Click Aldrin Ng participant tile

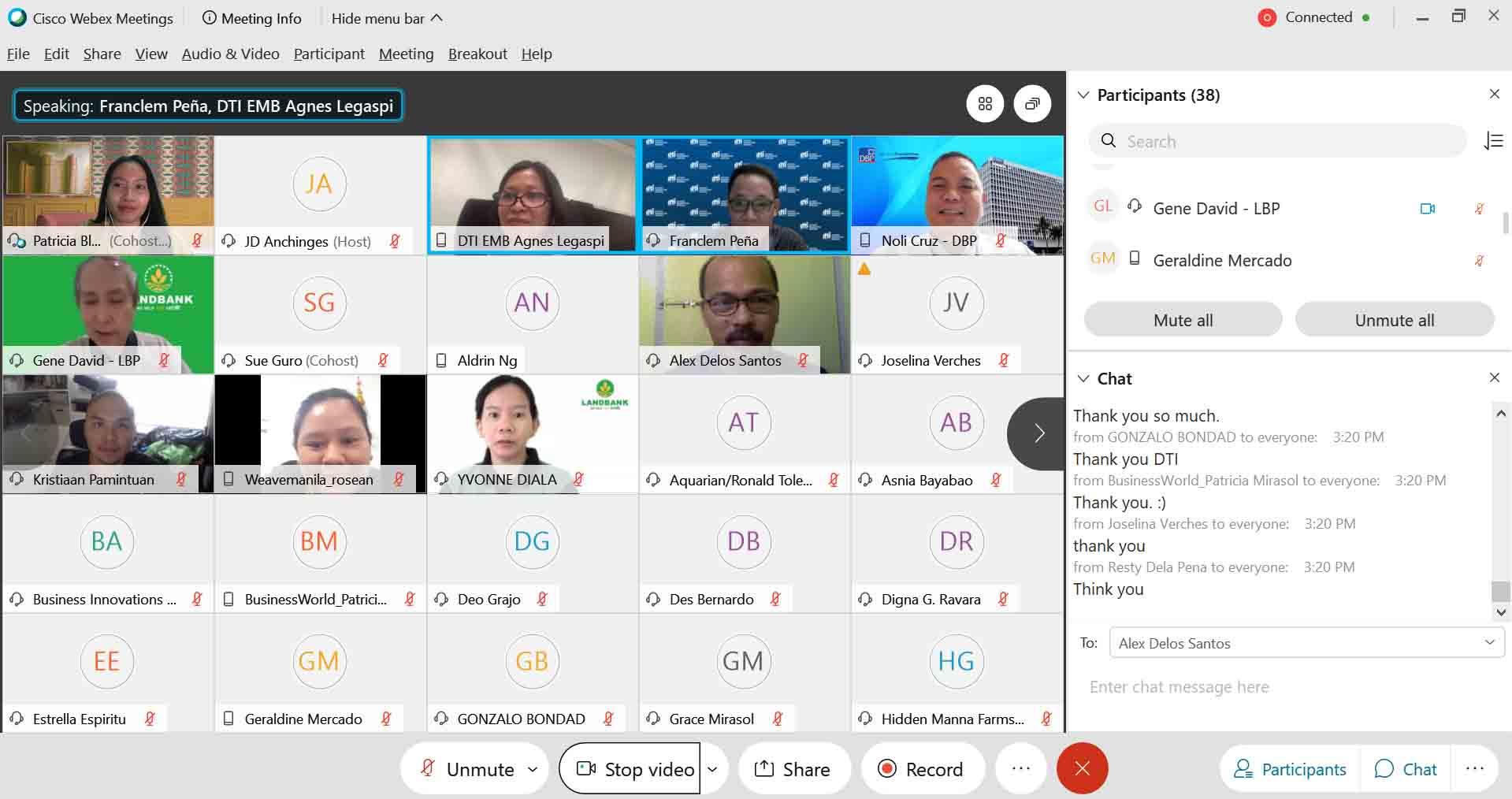(533, 314)
